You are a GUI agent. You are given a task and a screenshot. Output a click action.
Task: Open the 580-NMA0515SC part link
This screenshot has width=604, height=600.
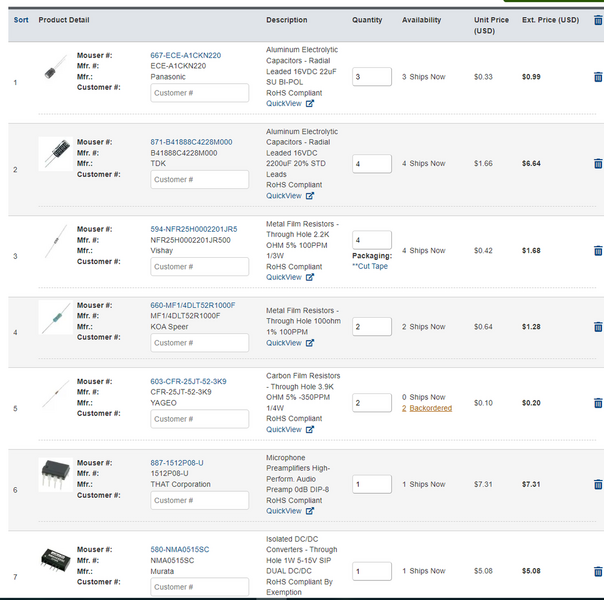pyautogui.click(x=180, y=549)
